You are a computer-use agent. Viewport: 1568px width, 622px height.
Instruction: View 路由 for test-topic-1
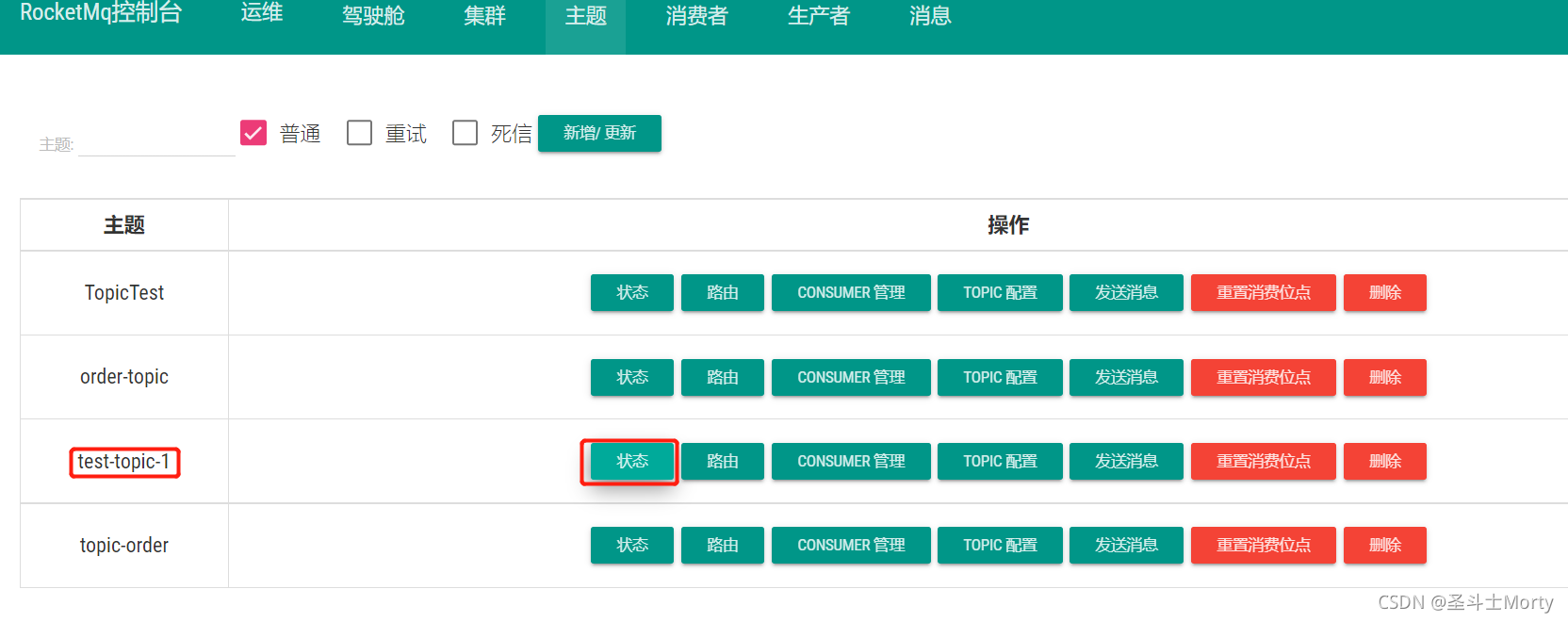point(723,461)
